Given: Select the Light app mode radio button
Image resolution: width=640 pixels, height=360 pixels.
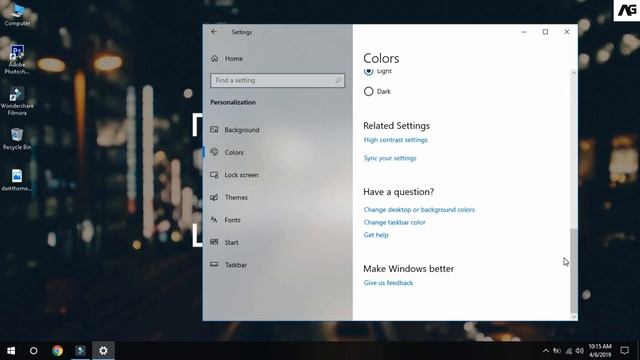Looking at the screenshot, I should point(368,71).
